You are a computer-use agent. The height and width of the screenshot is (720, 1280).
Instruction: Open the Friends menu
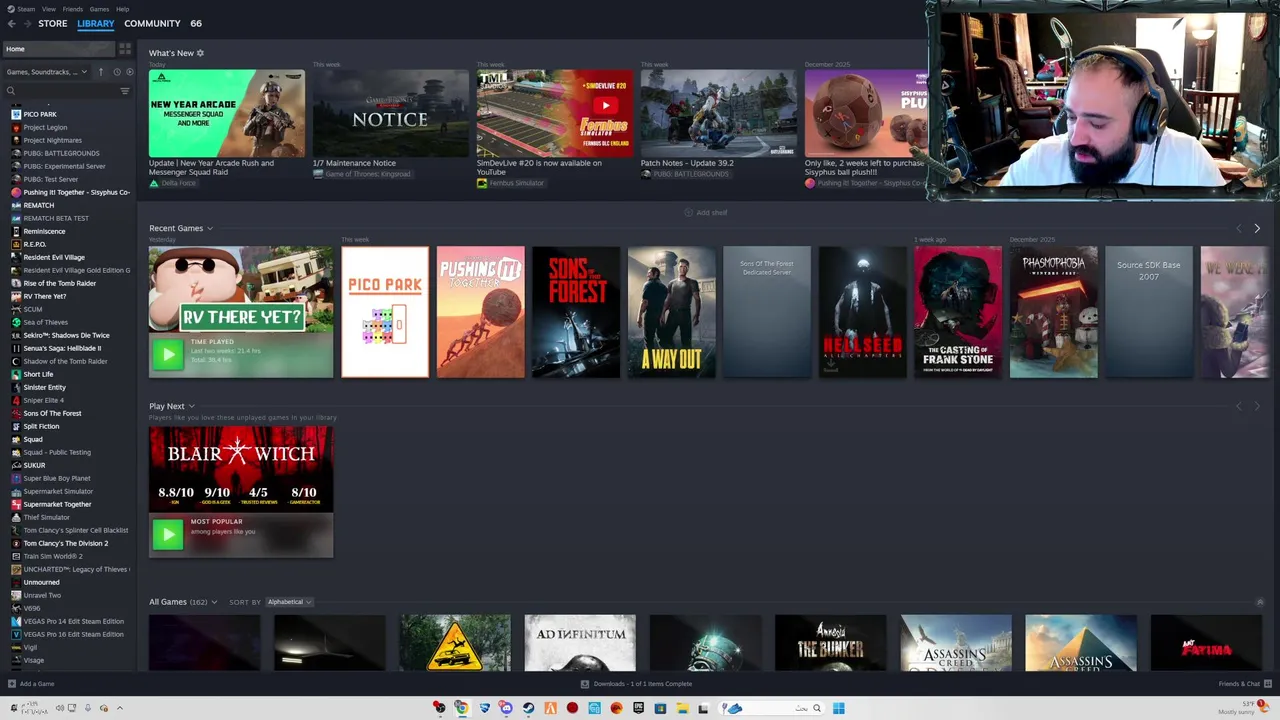73,9
